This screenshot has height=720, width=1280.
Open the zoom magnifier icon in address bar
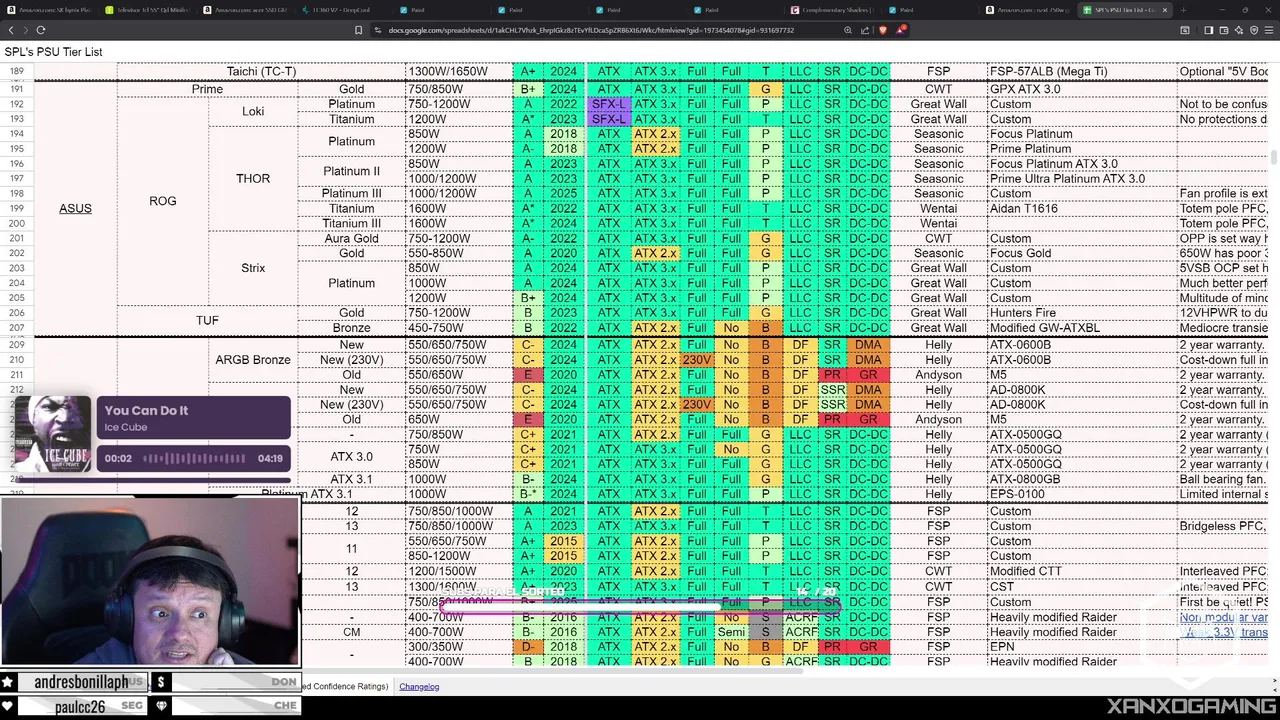[x=848, y=30]
